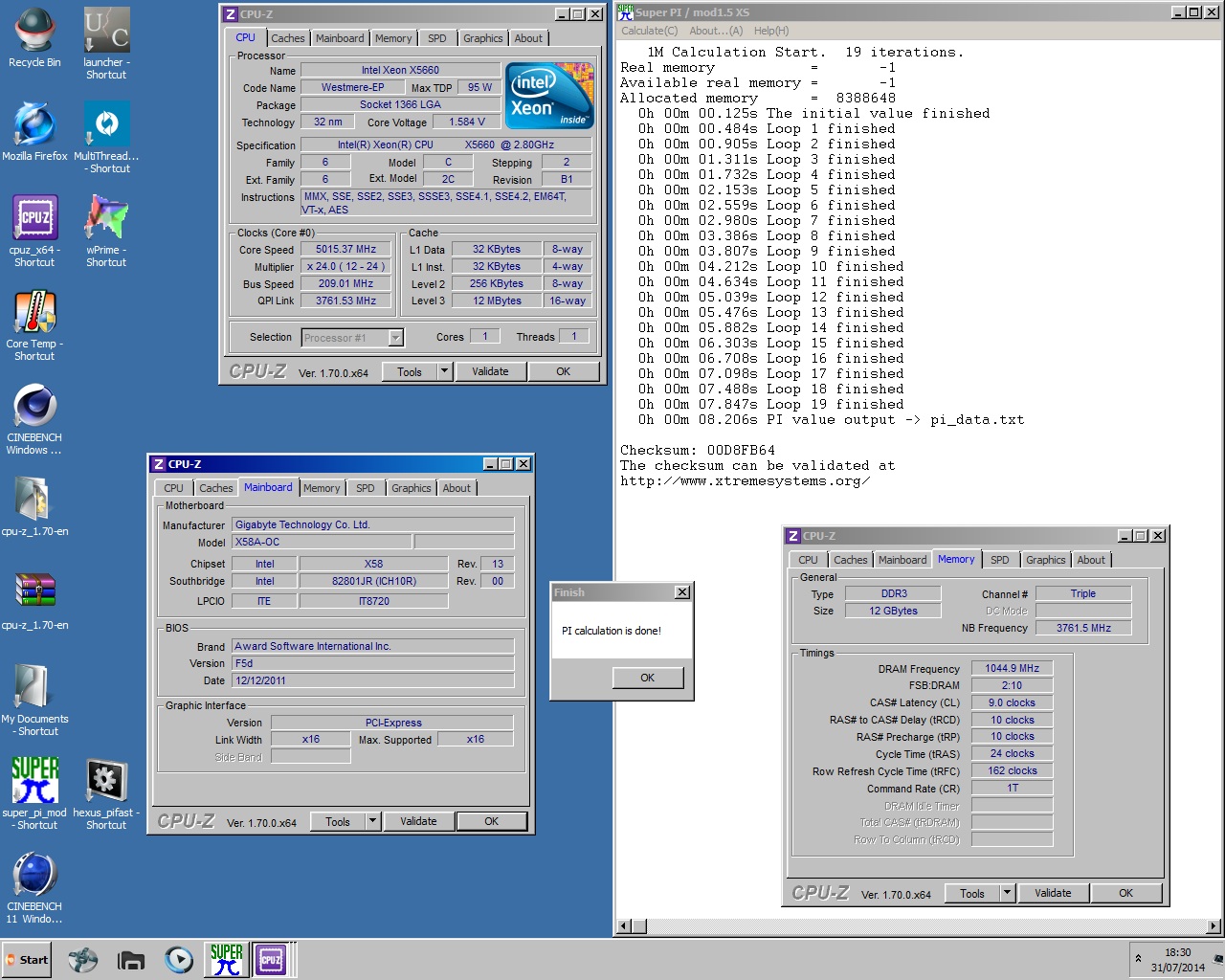Click OK in Mainboard CPU-Z window
This screenshot has height=980, width=1225.
pos(492,821)
